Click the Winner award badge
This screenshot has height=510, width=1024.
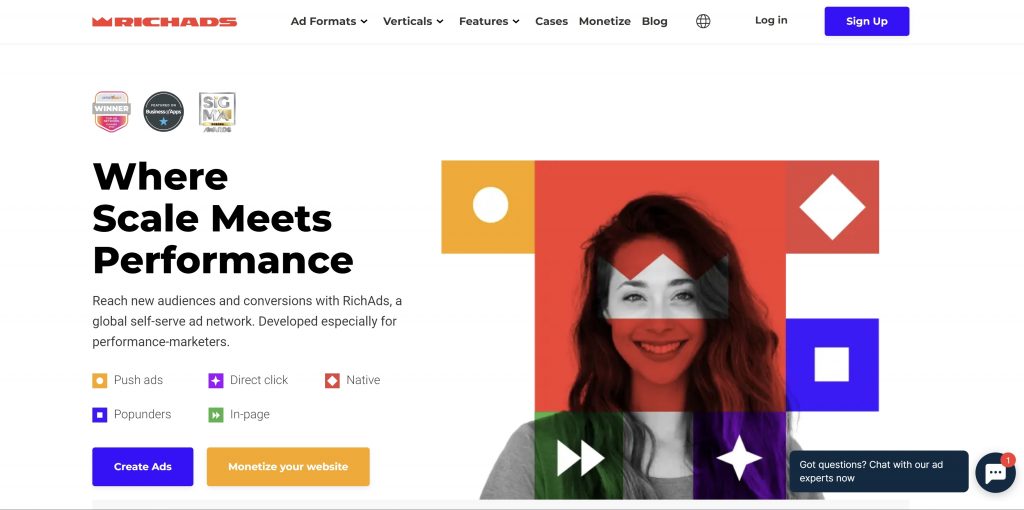point(111,112)
